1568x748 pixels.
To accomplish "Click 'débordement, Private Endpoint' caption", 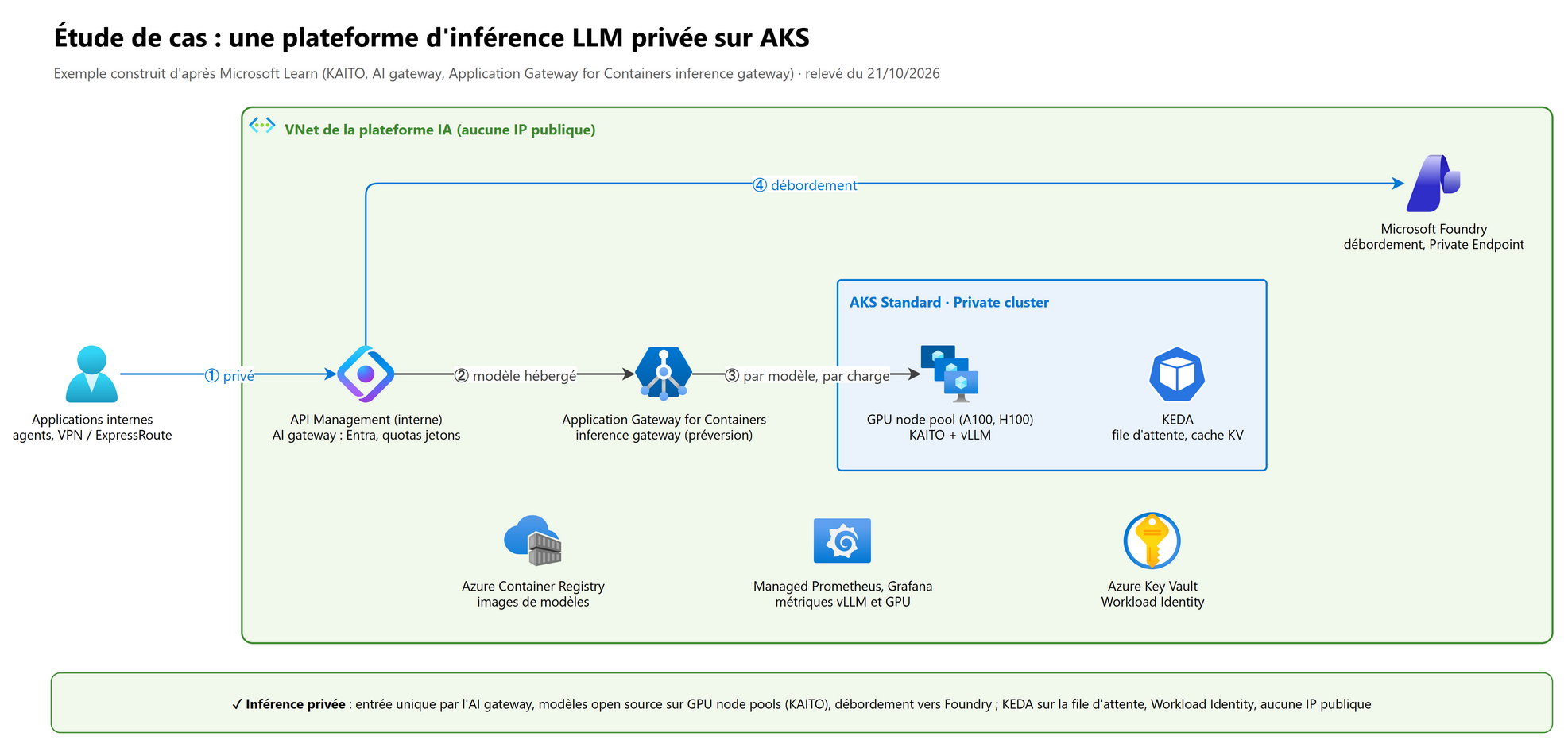I will [1434, 245].
